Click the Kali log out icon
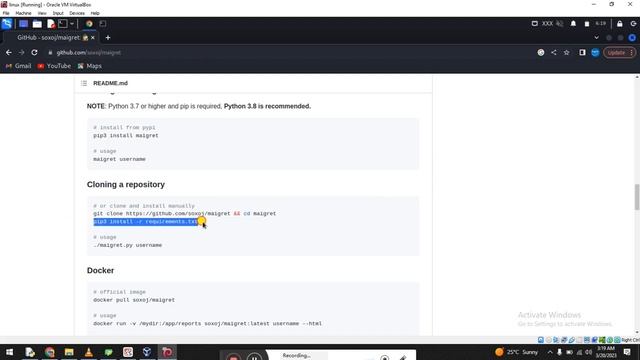 point(633,24)
